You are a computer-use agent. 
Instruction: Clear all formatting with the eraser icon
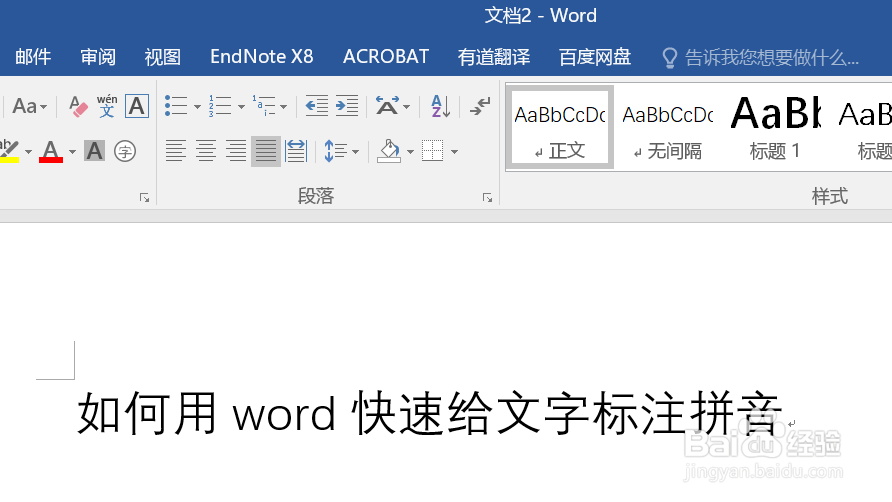[78, 106]
